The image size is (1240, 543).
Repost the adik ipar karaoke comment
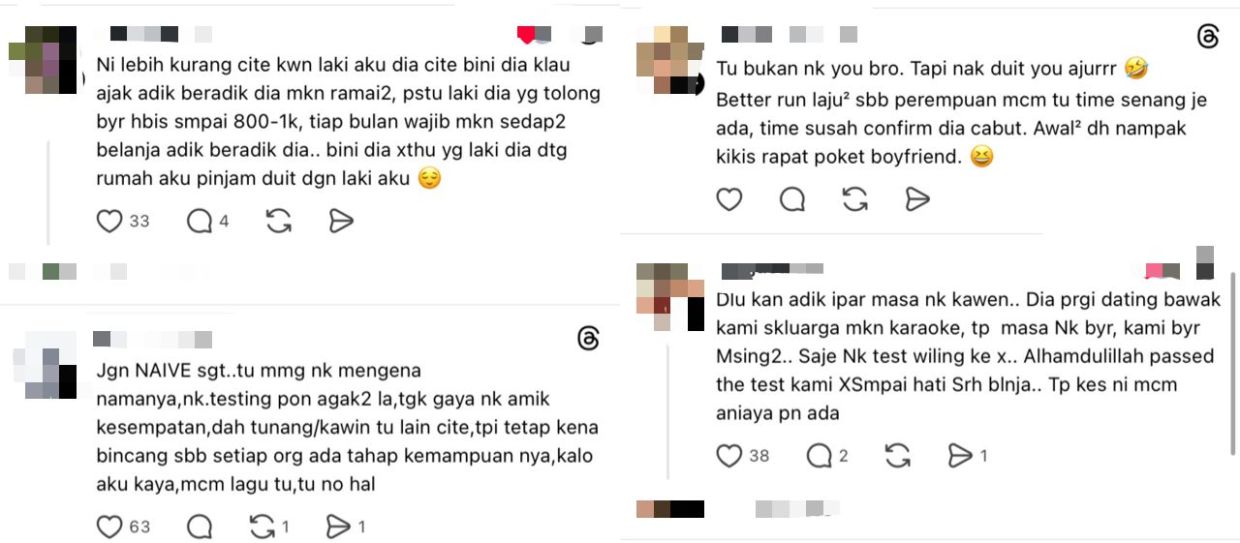(x=898, y=456)
